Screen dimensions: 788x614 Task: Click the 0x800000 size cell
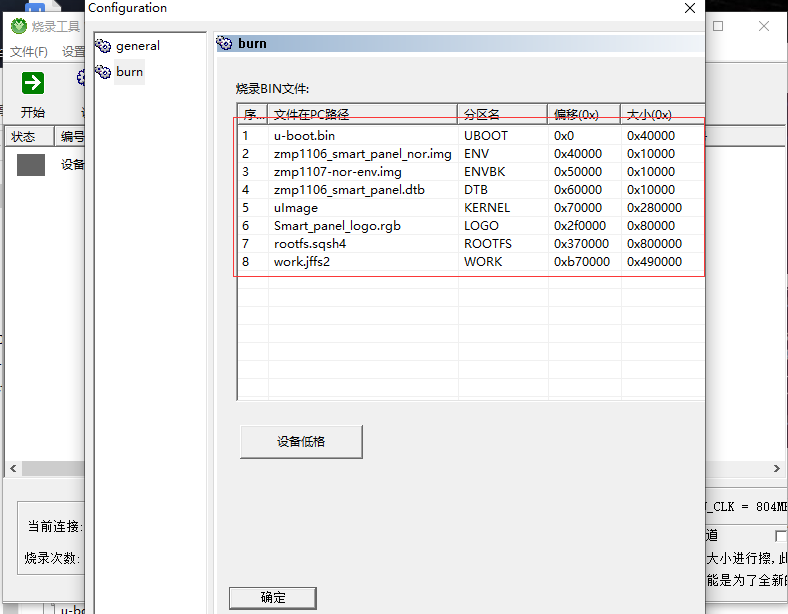[x=654, y=244]
